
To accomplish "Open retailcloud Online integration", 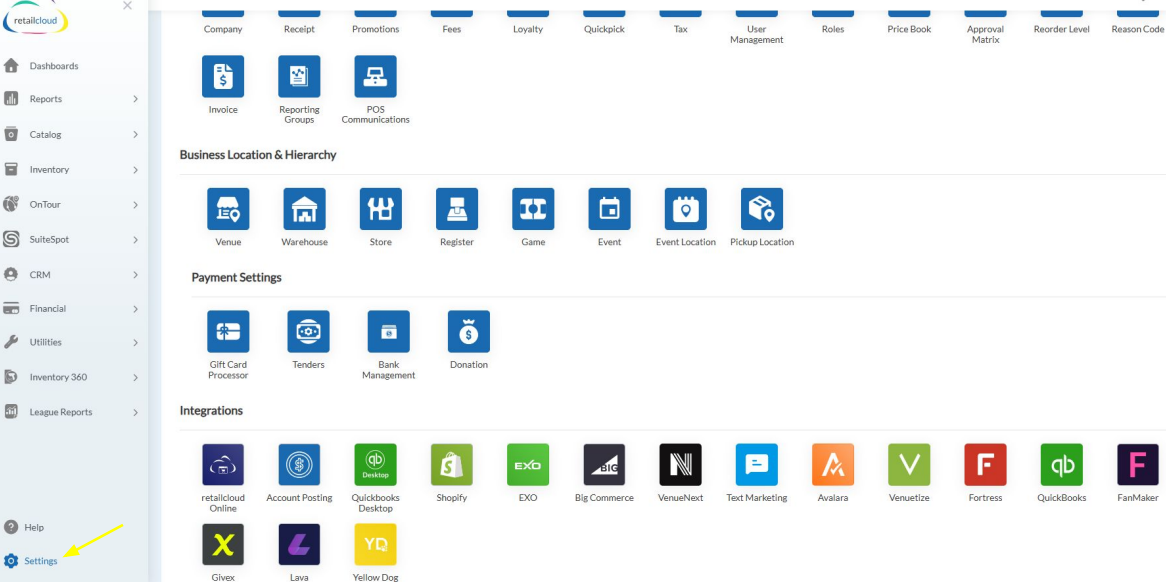I will pyautogui.click(x=223, y=465).
